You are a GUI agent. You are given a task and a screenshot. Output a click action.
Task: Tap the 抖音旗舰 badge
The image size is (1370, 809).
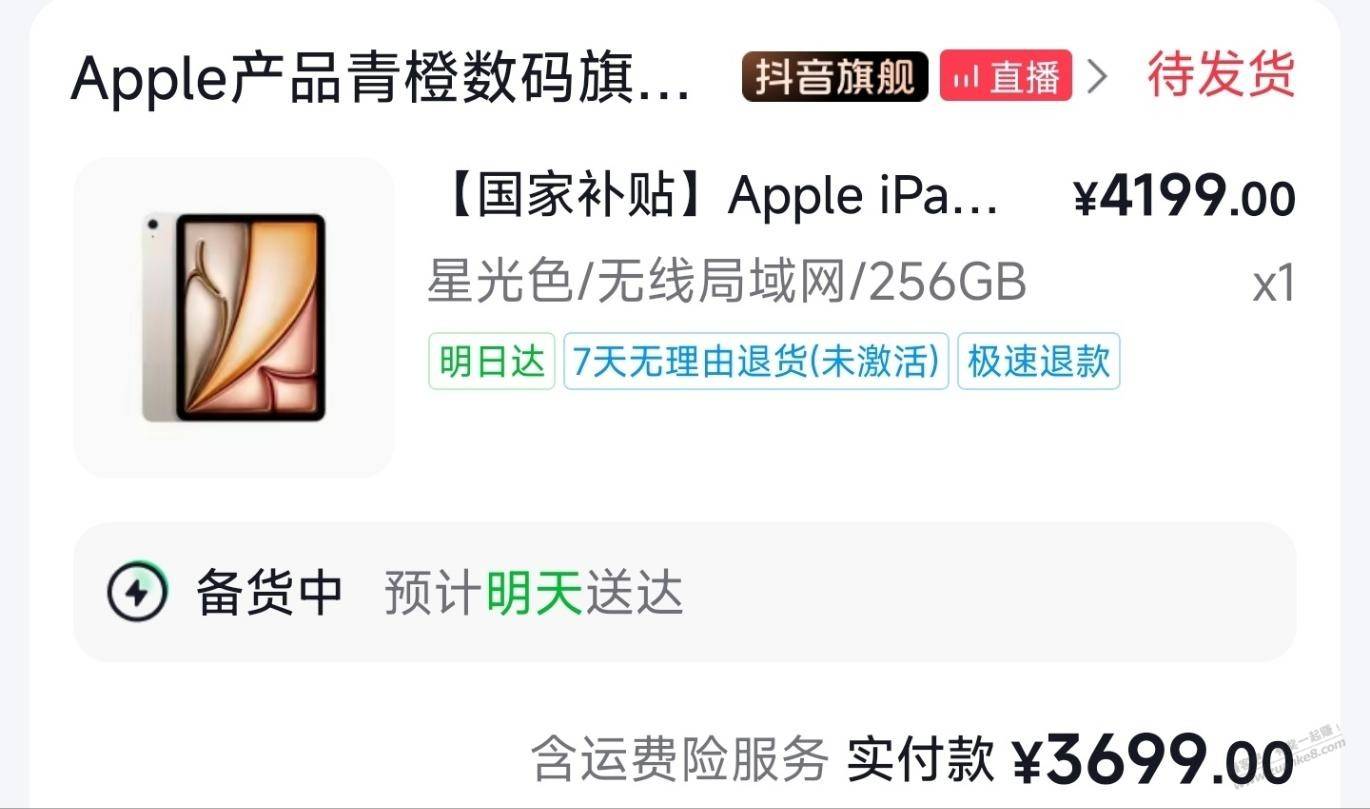click(x=835, y=76)
